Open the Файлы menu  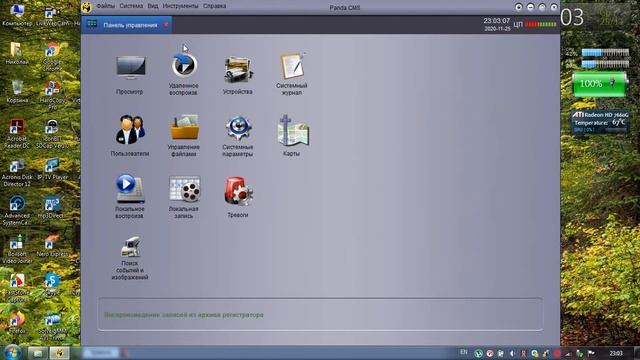click(x=106, y=6)
